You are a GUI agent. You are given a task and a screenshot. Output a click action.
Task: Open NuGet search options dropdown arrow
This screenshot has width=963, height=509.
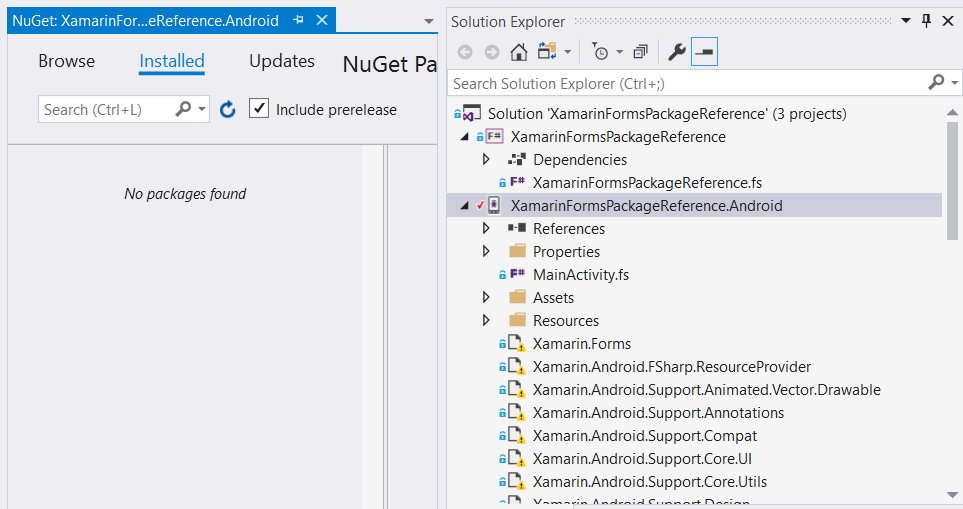[201, 109]
